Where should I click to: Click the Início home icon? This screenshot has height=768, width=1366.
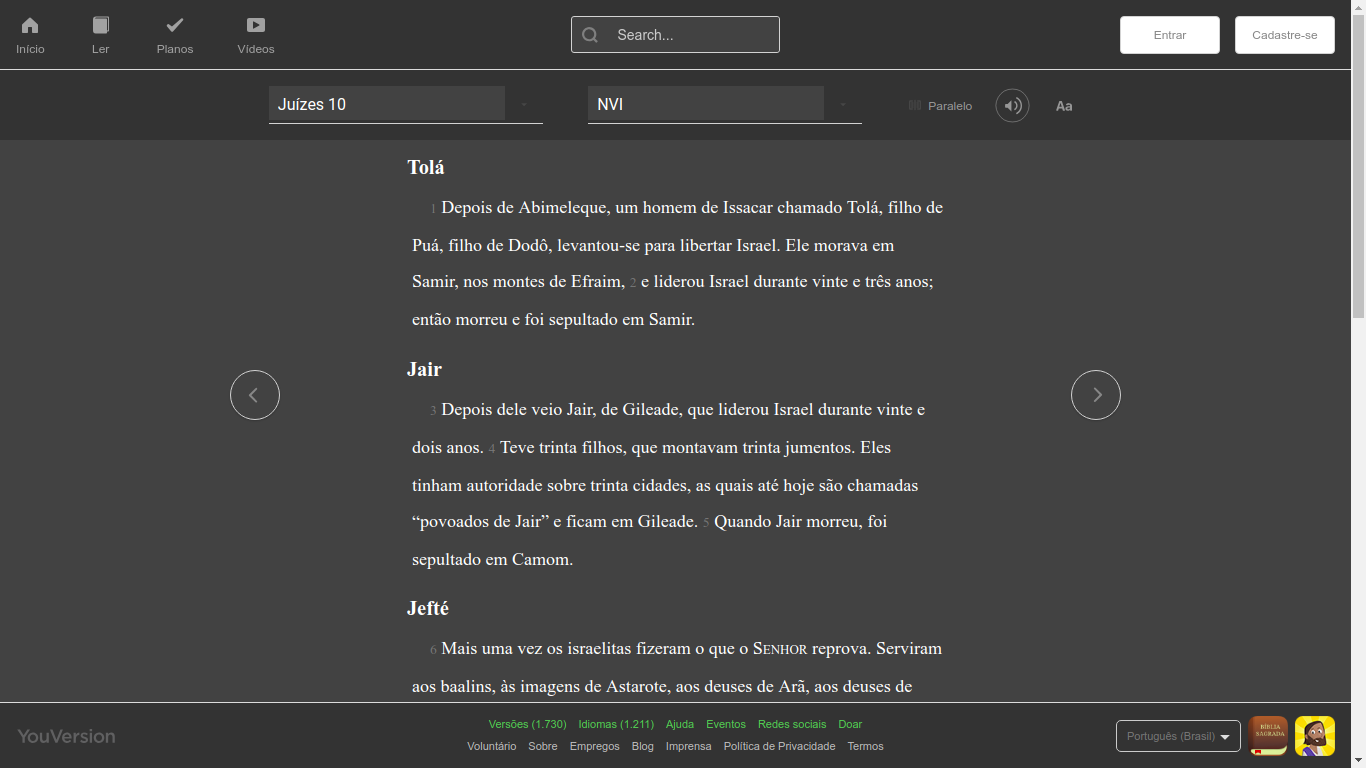click(29, 28)
